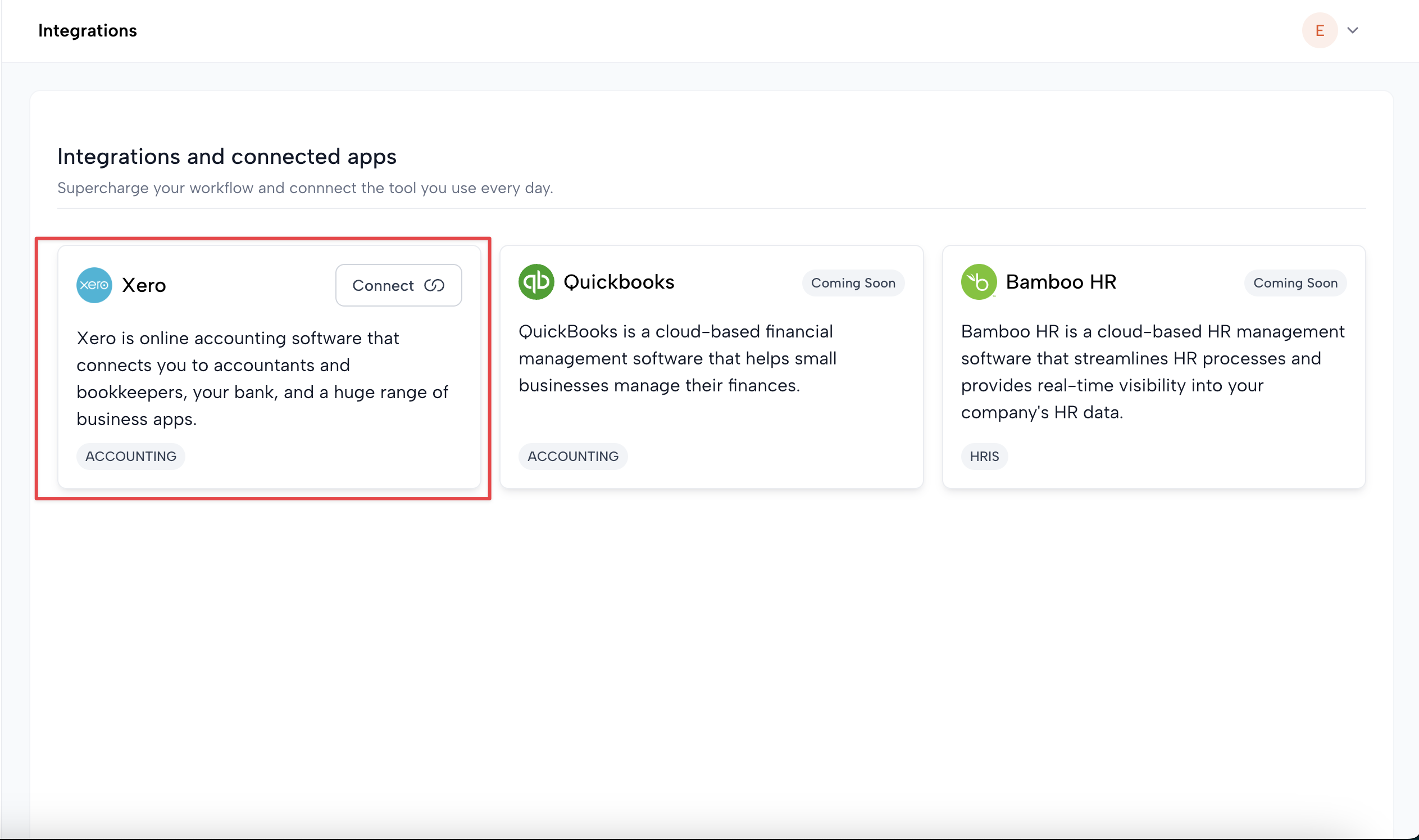This screenshot has height=840, width=1419.
Task: Click the Bamboo HR card title
Action: 1061,282
